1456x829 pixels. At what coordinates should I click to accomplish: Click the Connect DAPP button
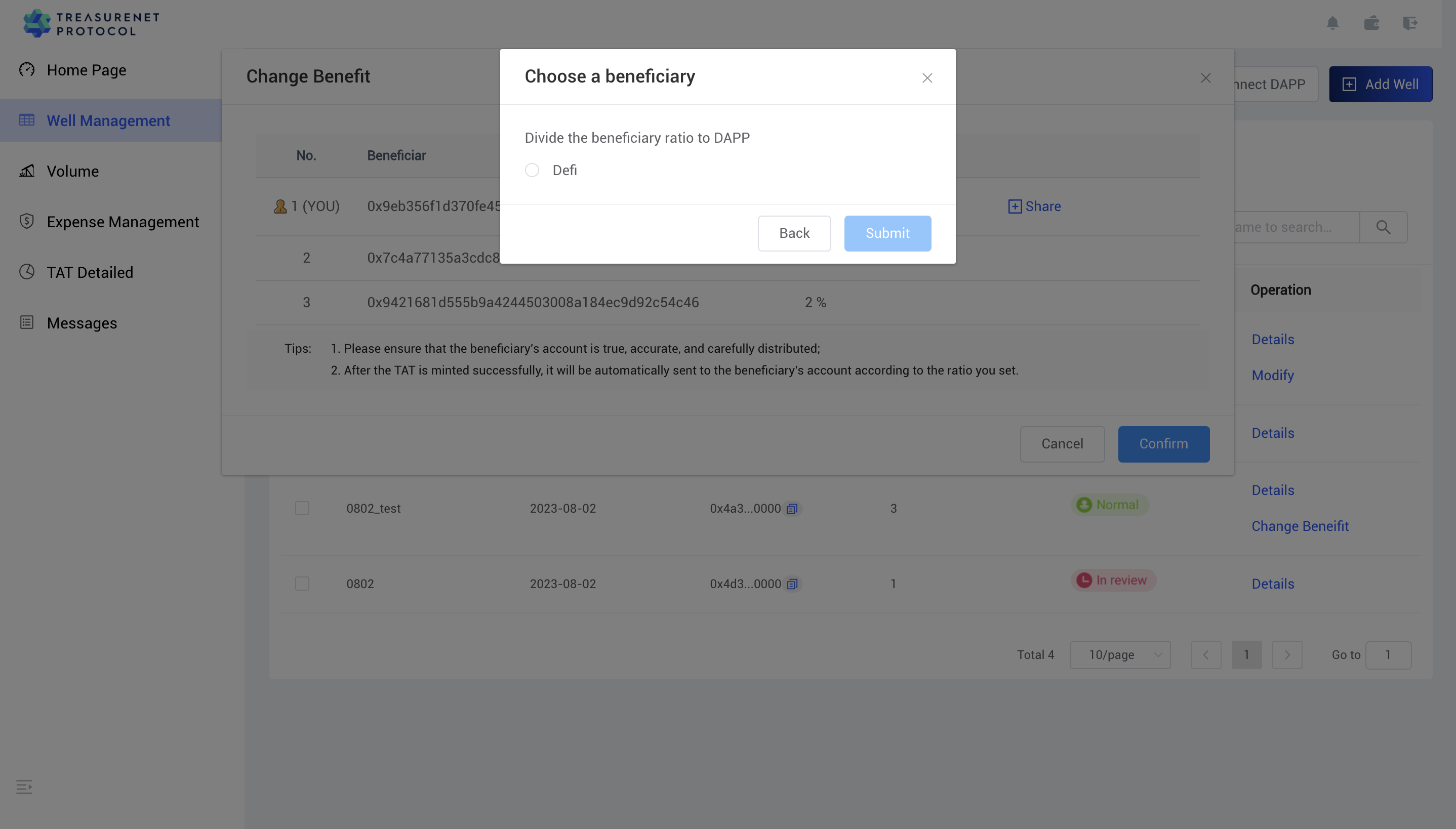click(1275, 84)
